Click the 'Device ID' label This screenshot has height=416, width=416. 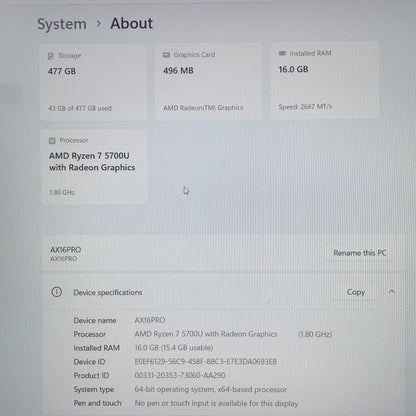coord(89,362)
